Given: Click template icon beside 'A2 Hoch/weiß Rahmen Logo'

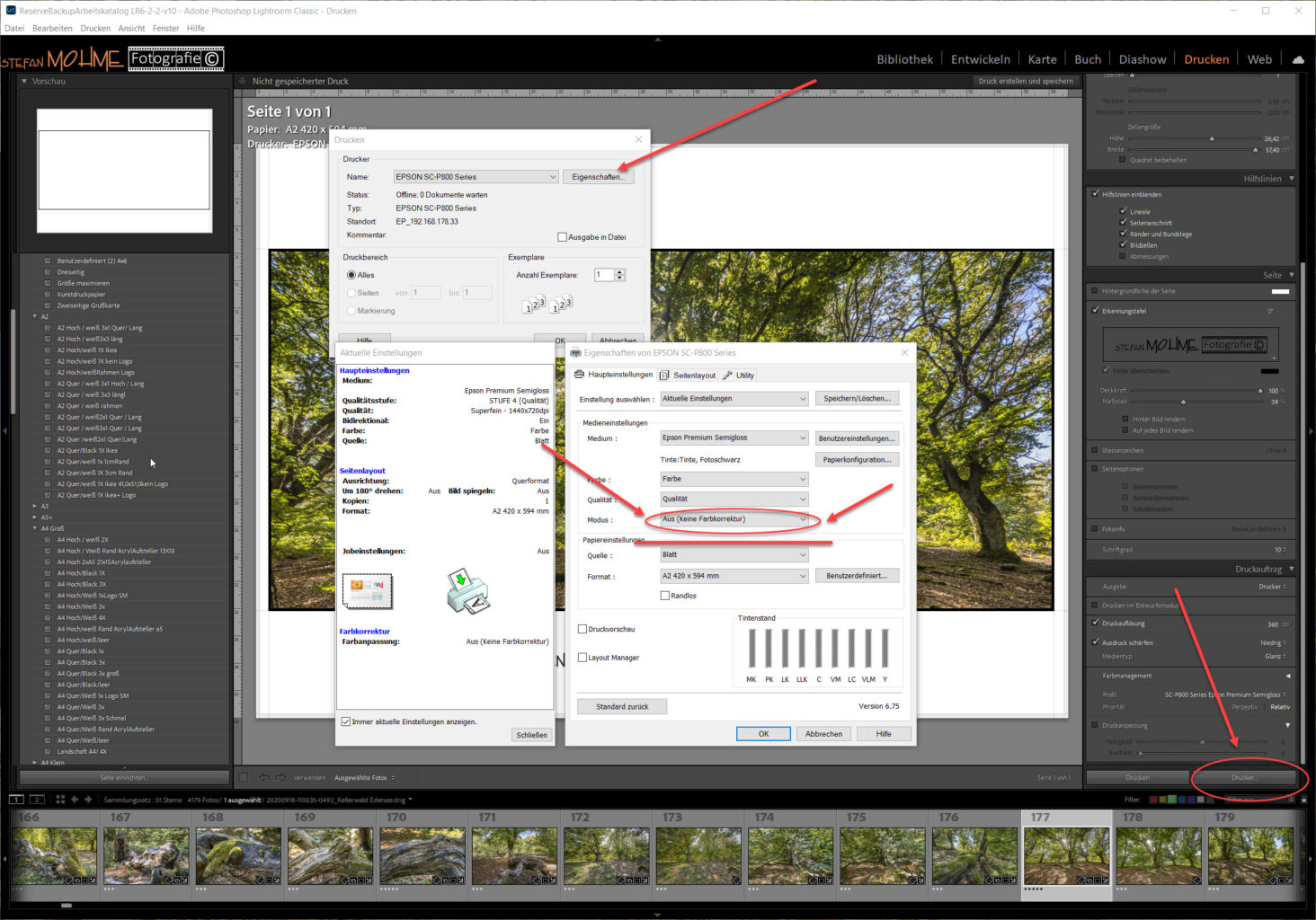Looking at the screenshot, I should coord(48,372).
